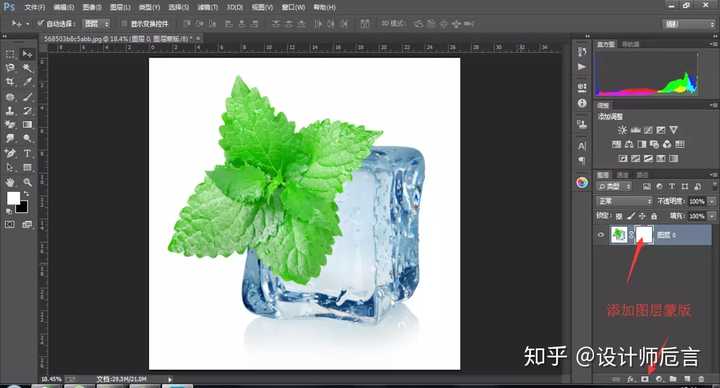
Task: Set the foreground color swatch
Action: point(13,198)
